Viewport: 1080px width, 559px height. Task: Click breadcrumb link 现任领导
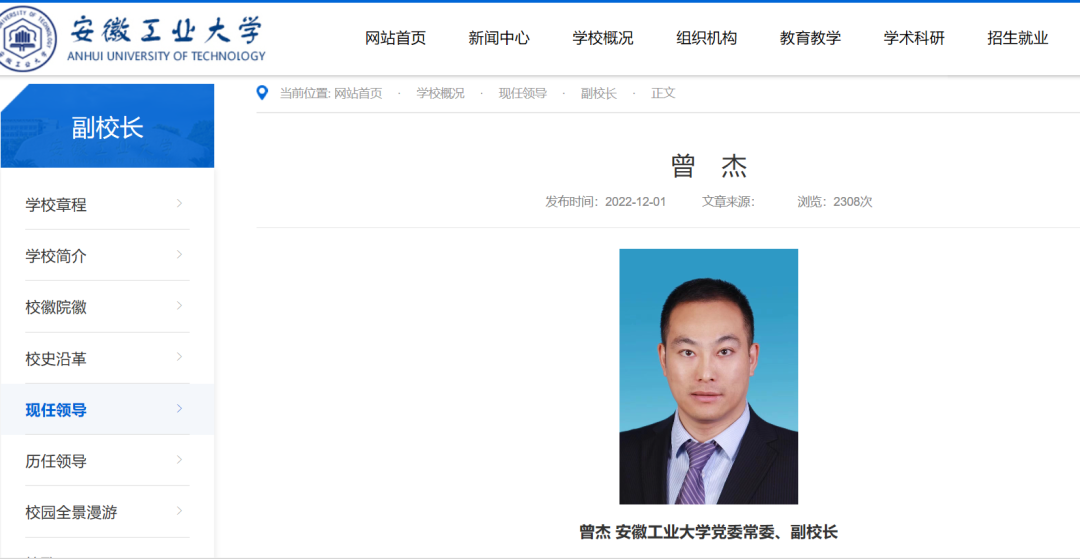click(x=523, y=94)
